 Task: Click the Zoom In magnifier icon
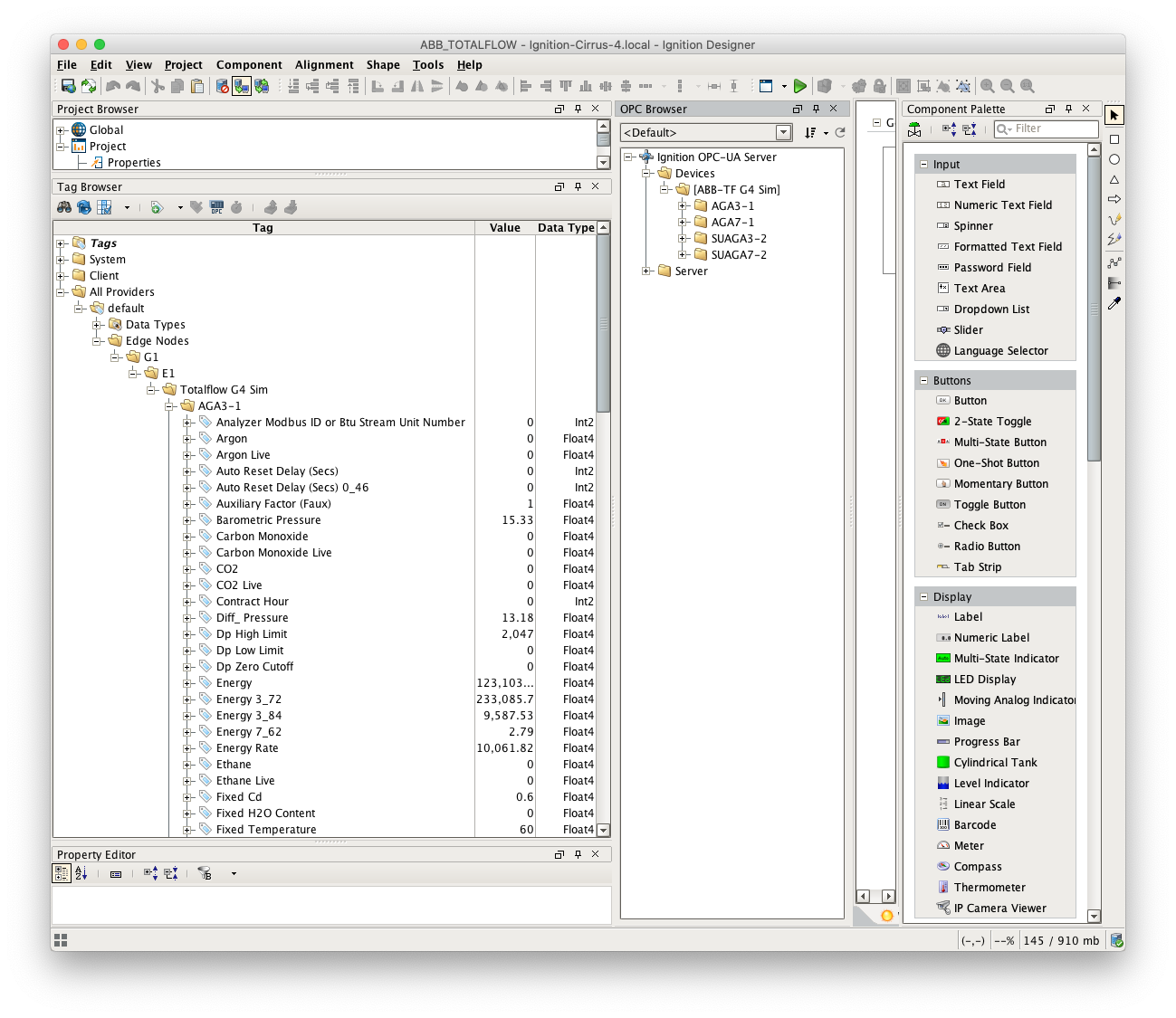click(988, 86)
